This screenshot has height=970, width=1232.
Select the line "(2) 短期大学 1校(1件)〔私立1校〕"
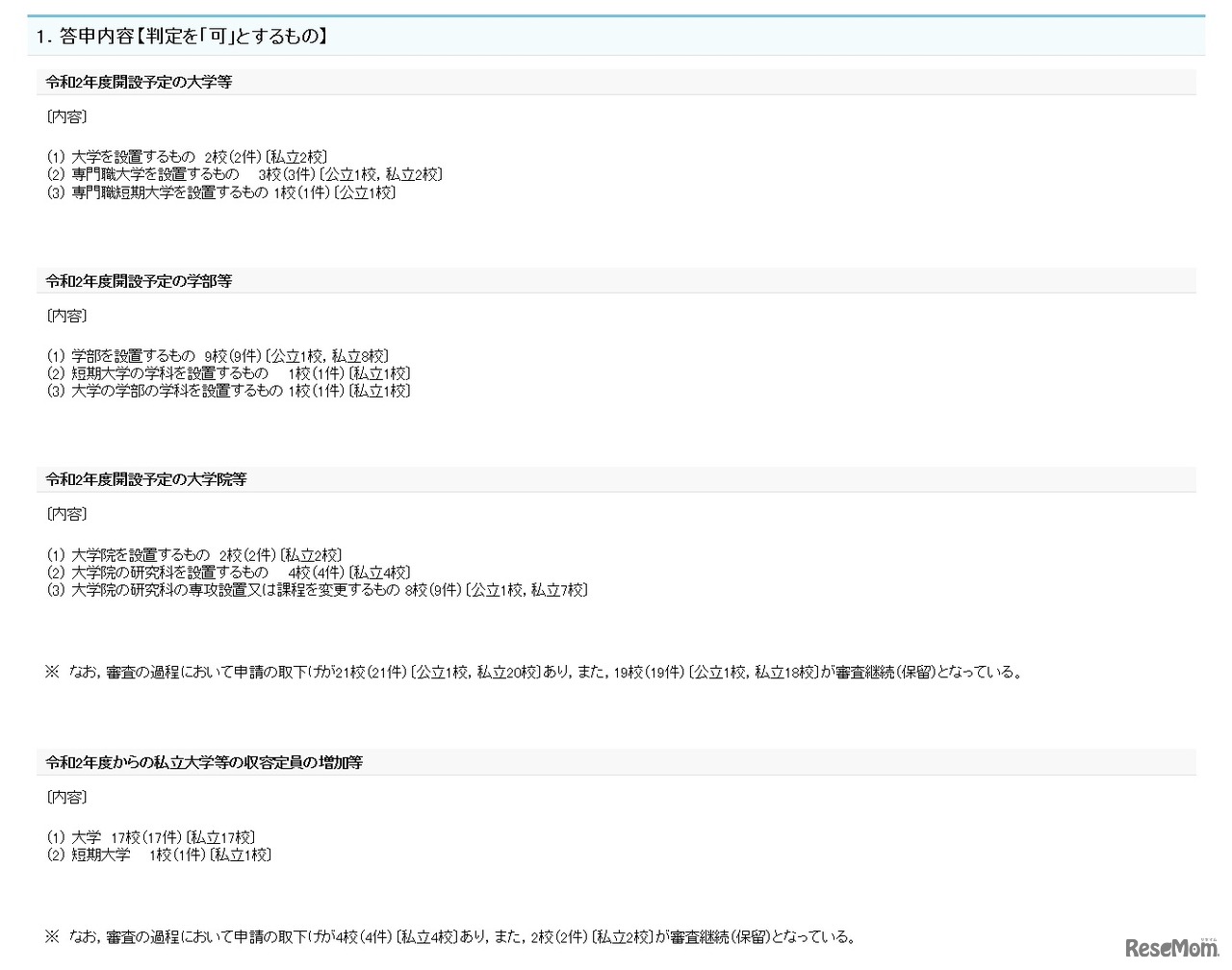point(159,855)
